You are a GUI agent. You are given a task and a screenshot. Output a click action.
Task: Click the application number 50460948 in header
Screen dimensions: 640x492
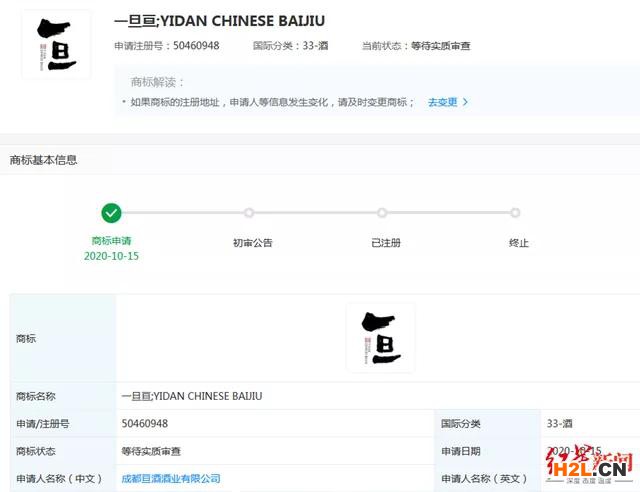point(196,45)
